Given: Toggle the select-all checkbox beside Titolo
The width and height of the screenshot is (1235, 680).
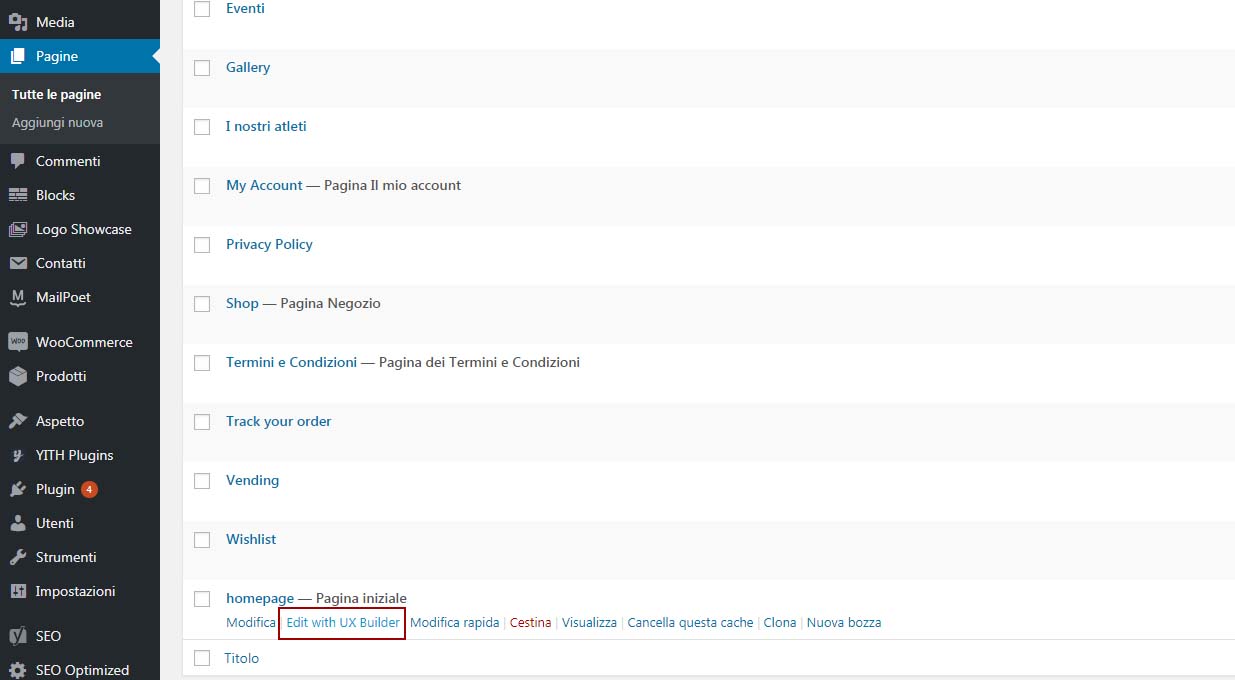Looking at the screenshot, I should [202, 658].
